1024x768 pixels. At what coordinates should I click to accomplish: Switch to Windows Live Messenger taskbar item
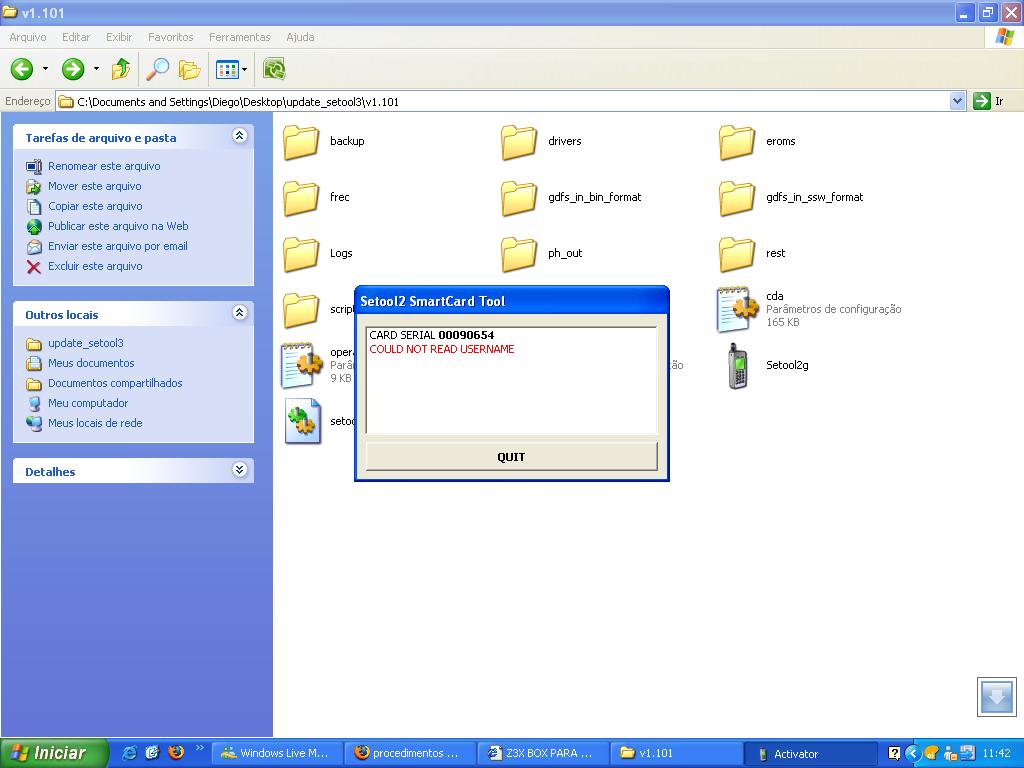(276, 753)
